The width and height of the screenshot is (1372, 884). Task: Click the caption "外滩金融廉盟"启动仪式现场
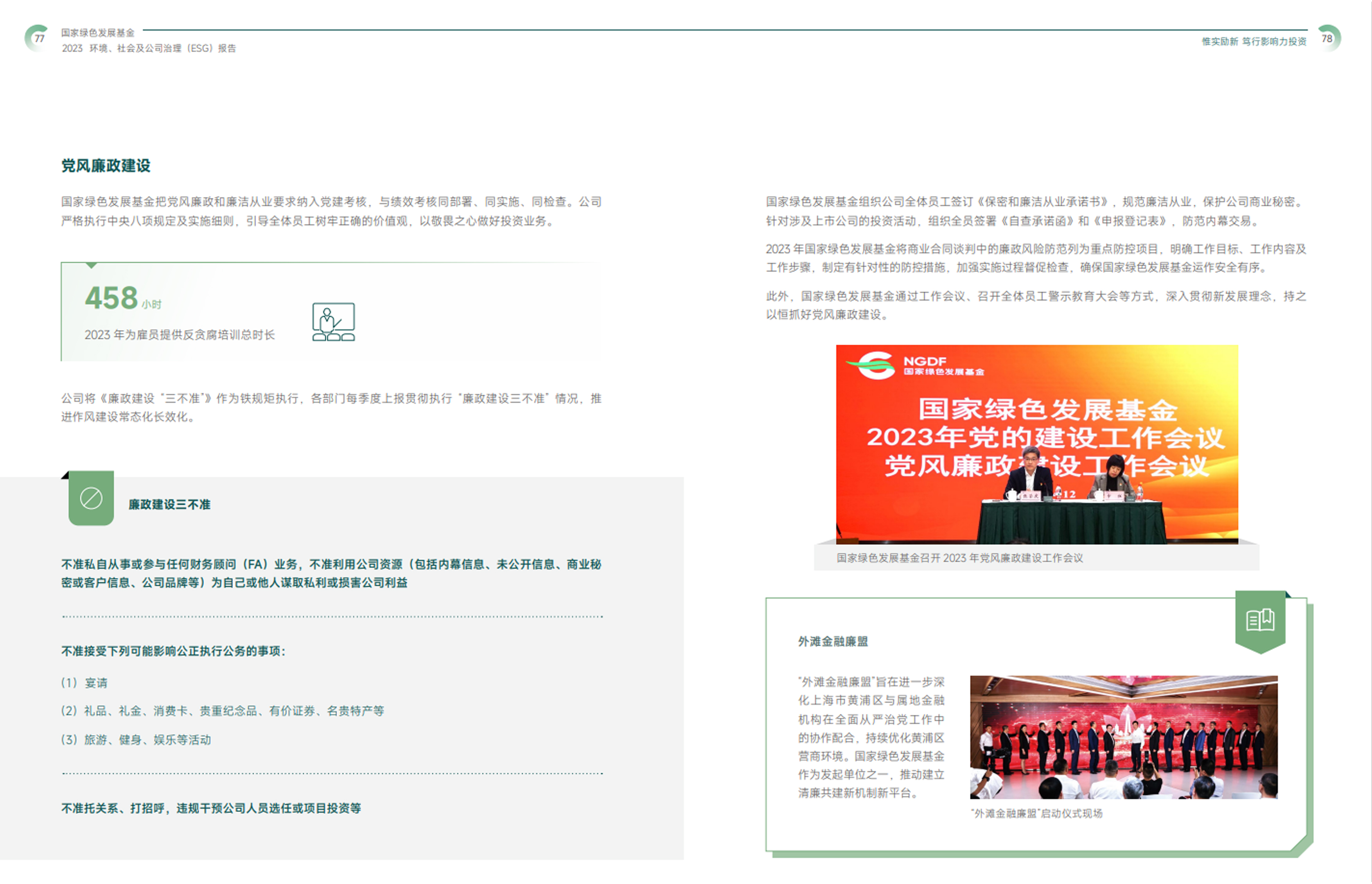tap(1036, 813)
